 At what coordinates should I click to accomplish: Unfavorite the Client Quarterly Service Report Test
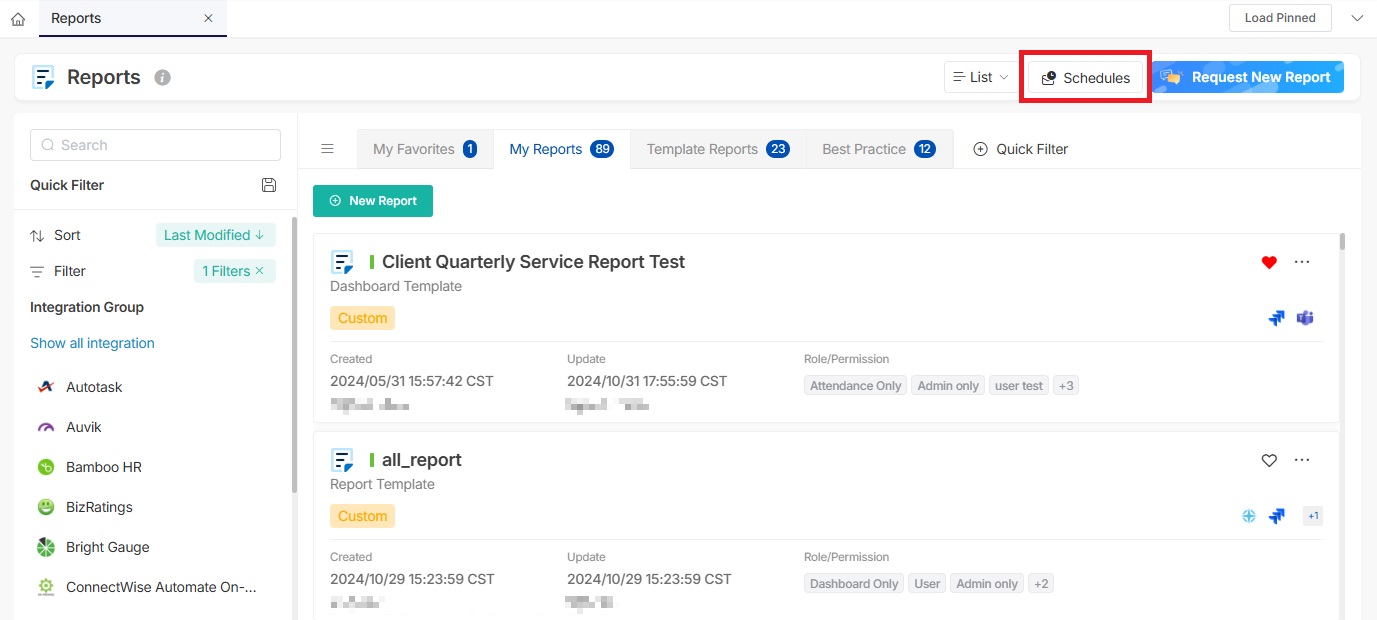click(x=1269, y=262)
